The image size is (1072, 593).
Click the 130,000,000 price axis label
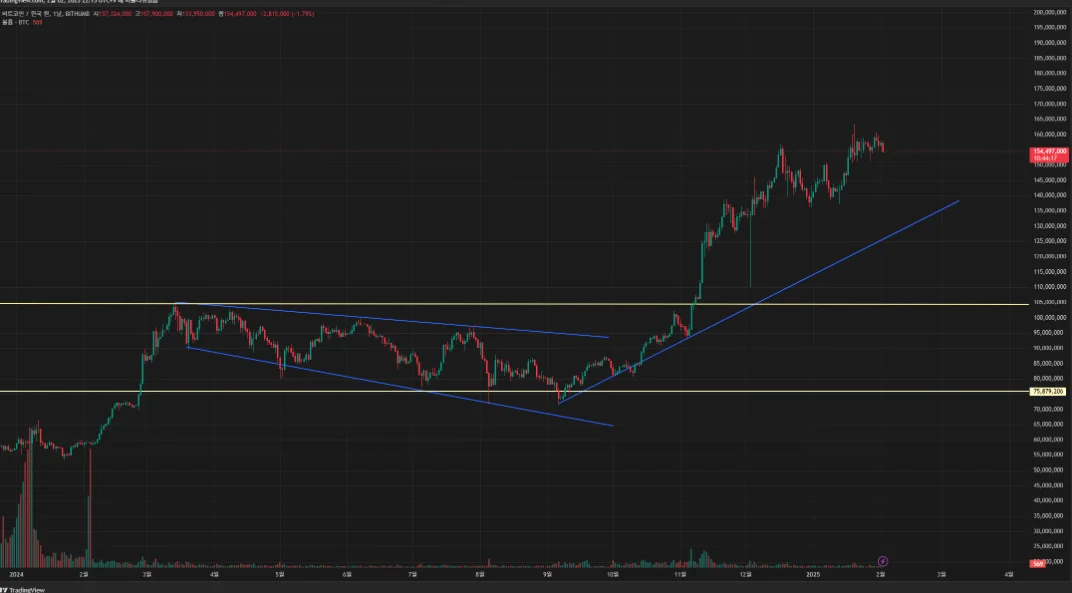1050,226
